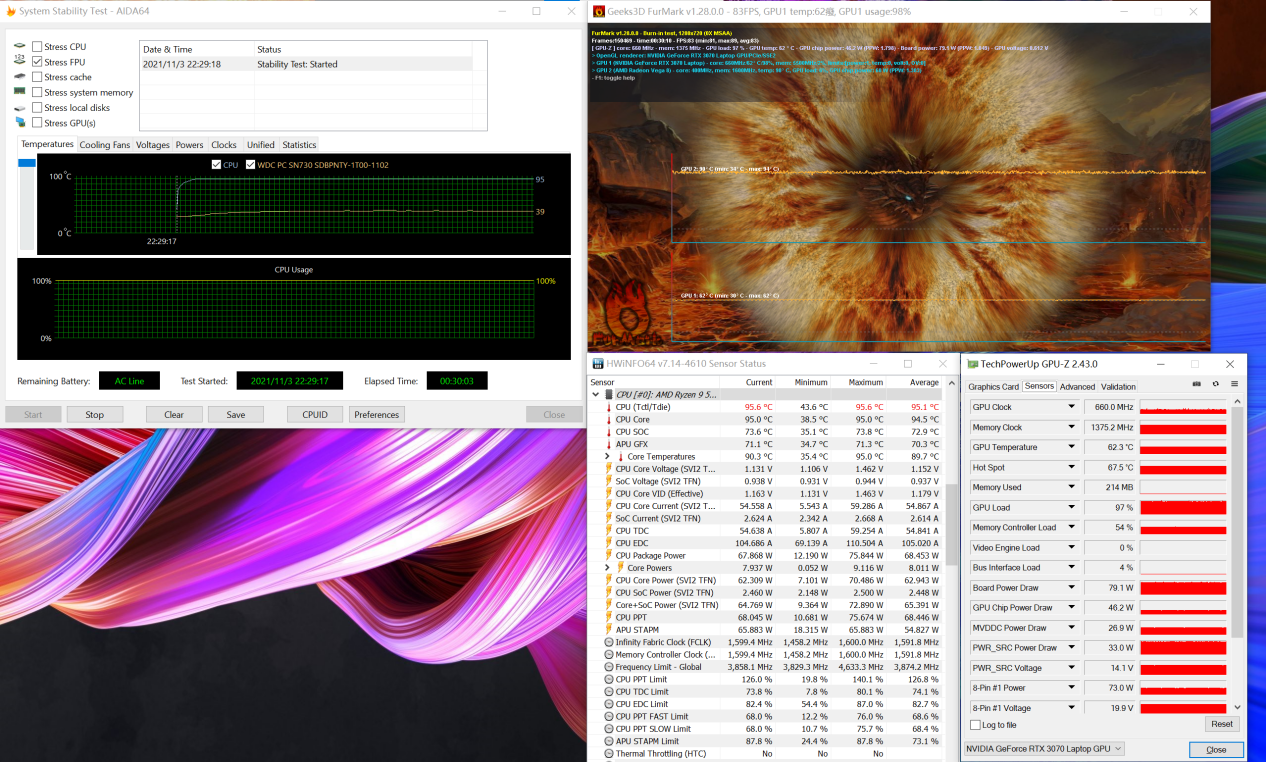Click the Clear button in AIDA64
The image size is (1266, 762).
click(174, 414)
